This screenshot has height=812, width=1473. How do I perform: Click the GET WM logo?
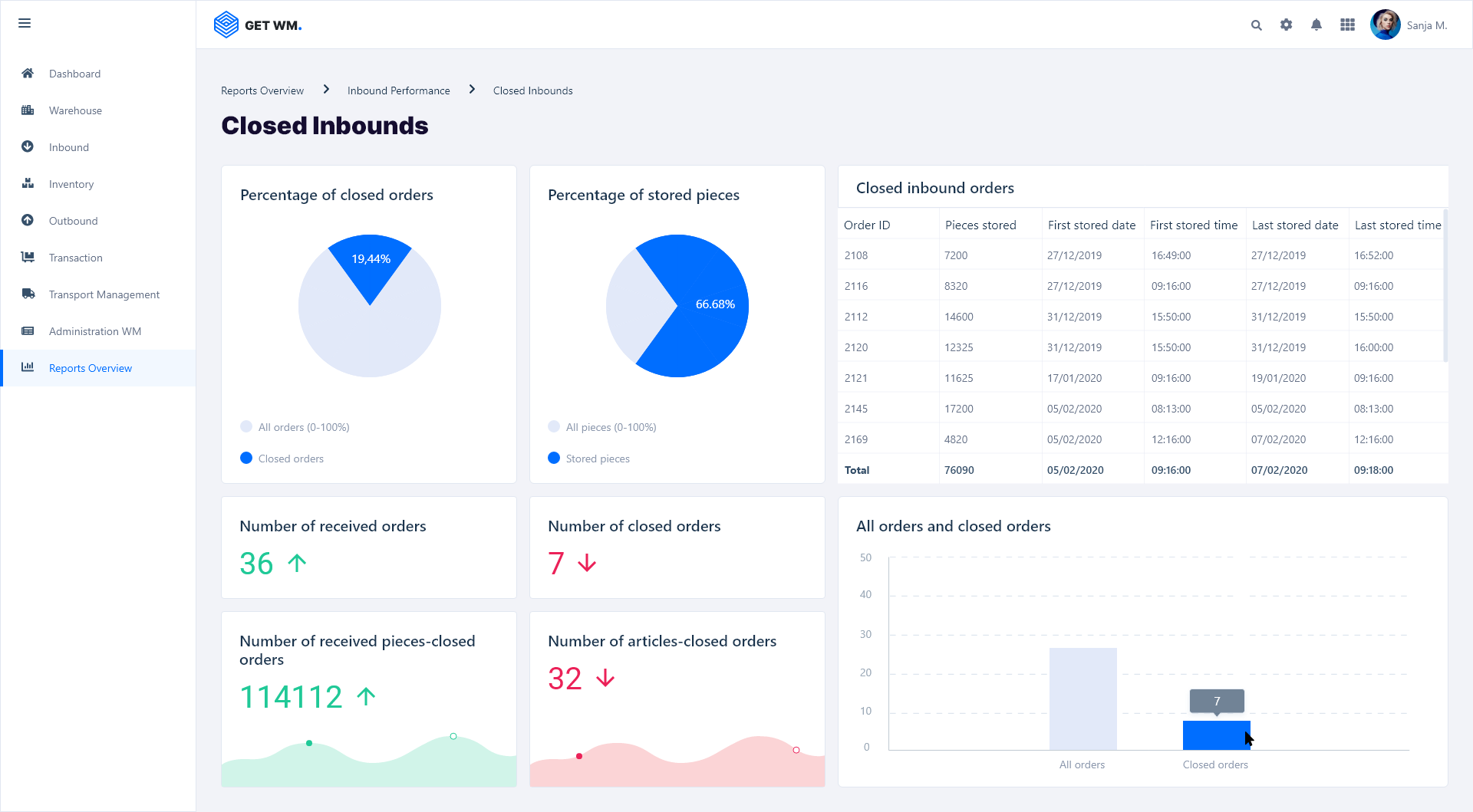pos(258,25)
